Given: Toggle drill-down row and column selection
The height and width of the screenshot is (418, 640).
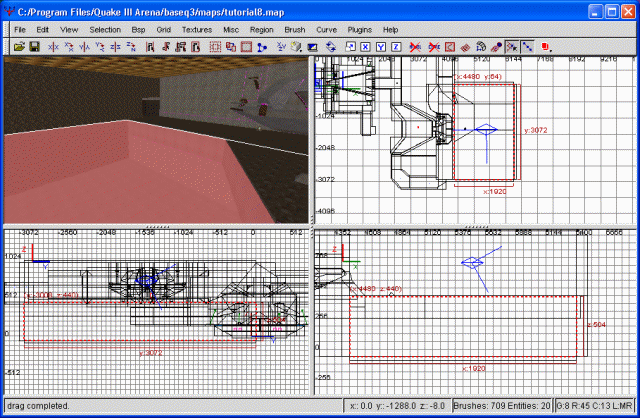Looking at the screenshot, I should click(527, 47).
